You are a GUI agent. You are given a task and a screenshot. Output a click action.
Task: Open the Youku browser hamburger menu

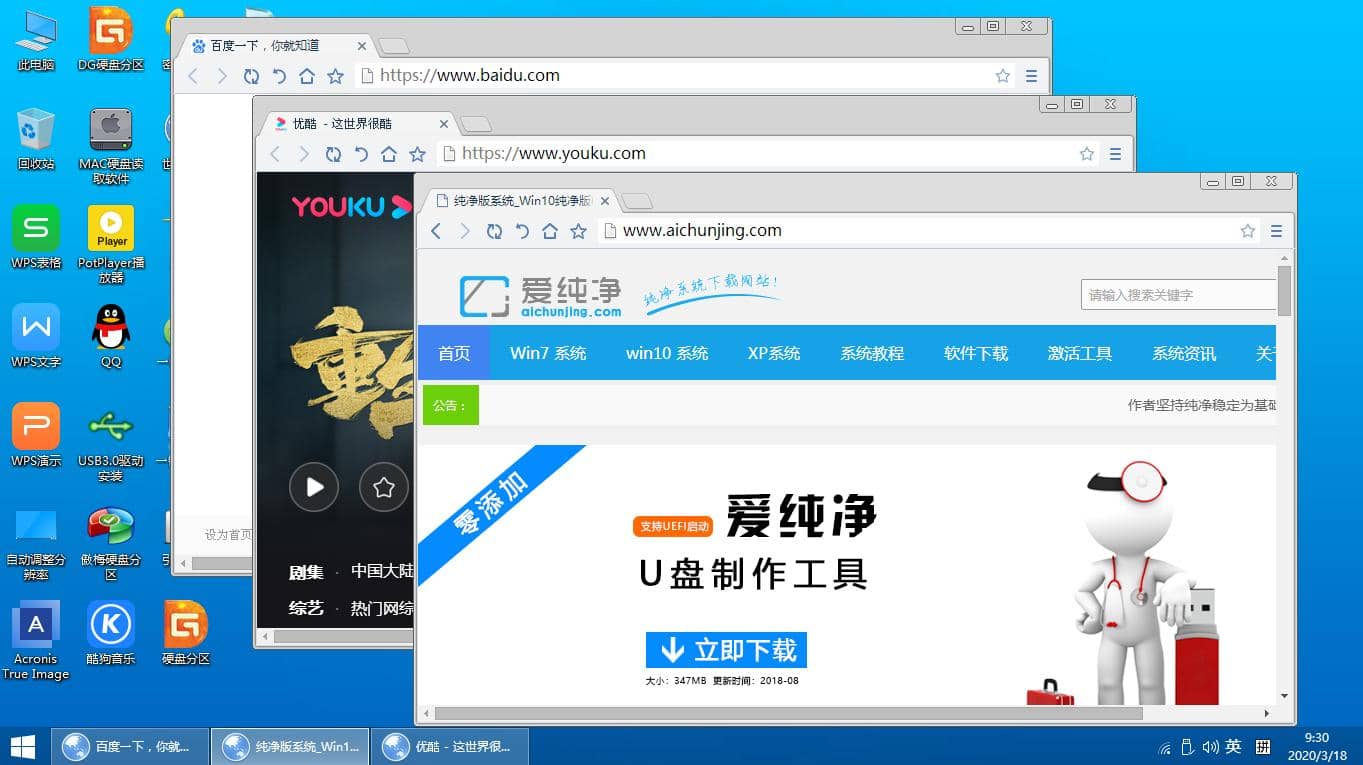1115,154
